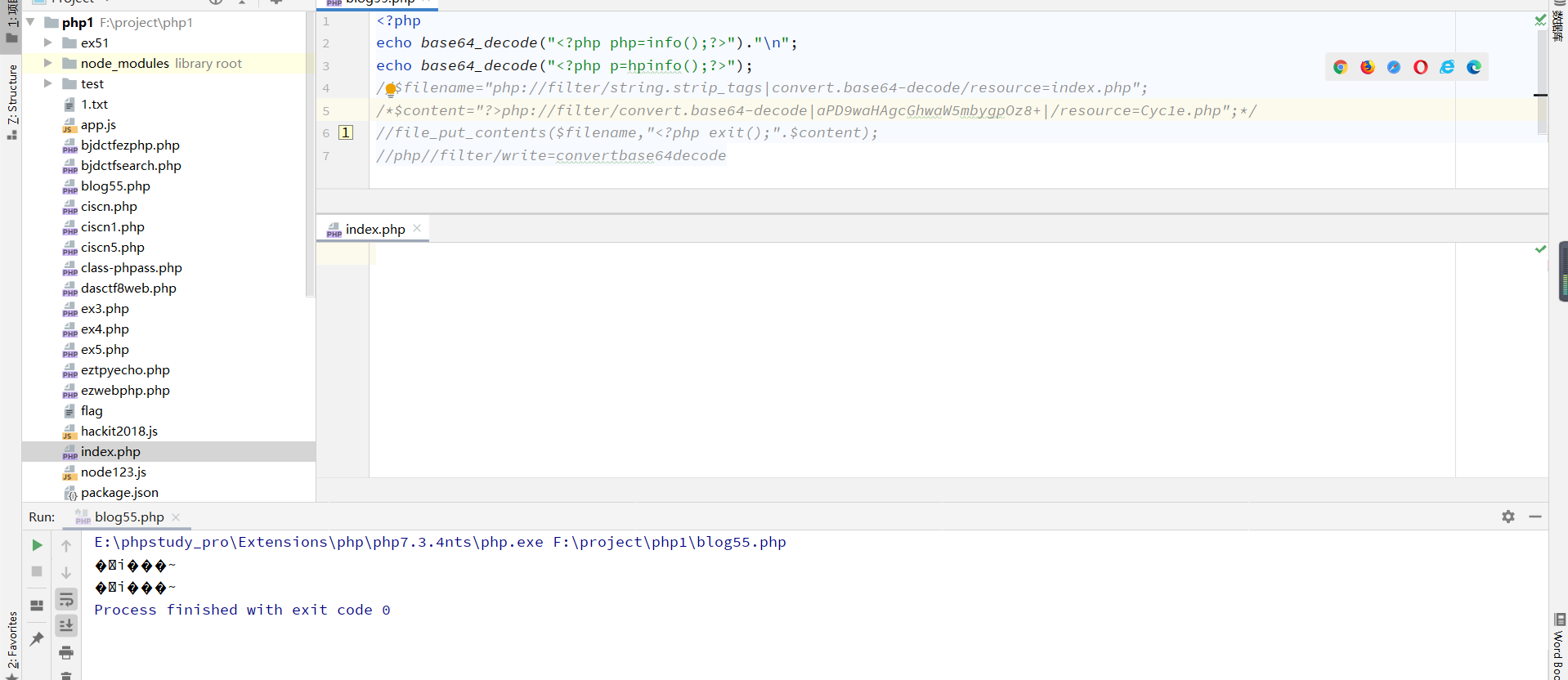Screen dimensions: 1568x680
Task: Open in Chrome browser icon
Action: (x=1340, y=67)
